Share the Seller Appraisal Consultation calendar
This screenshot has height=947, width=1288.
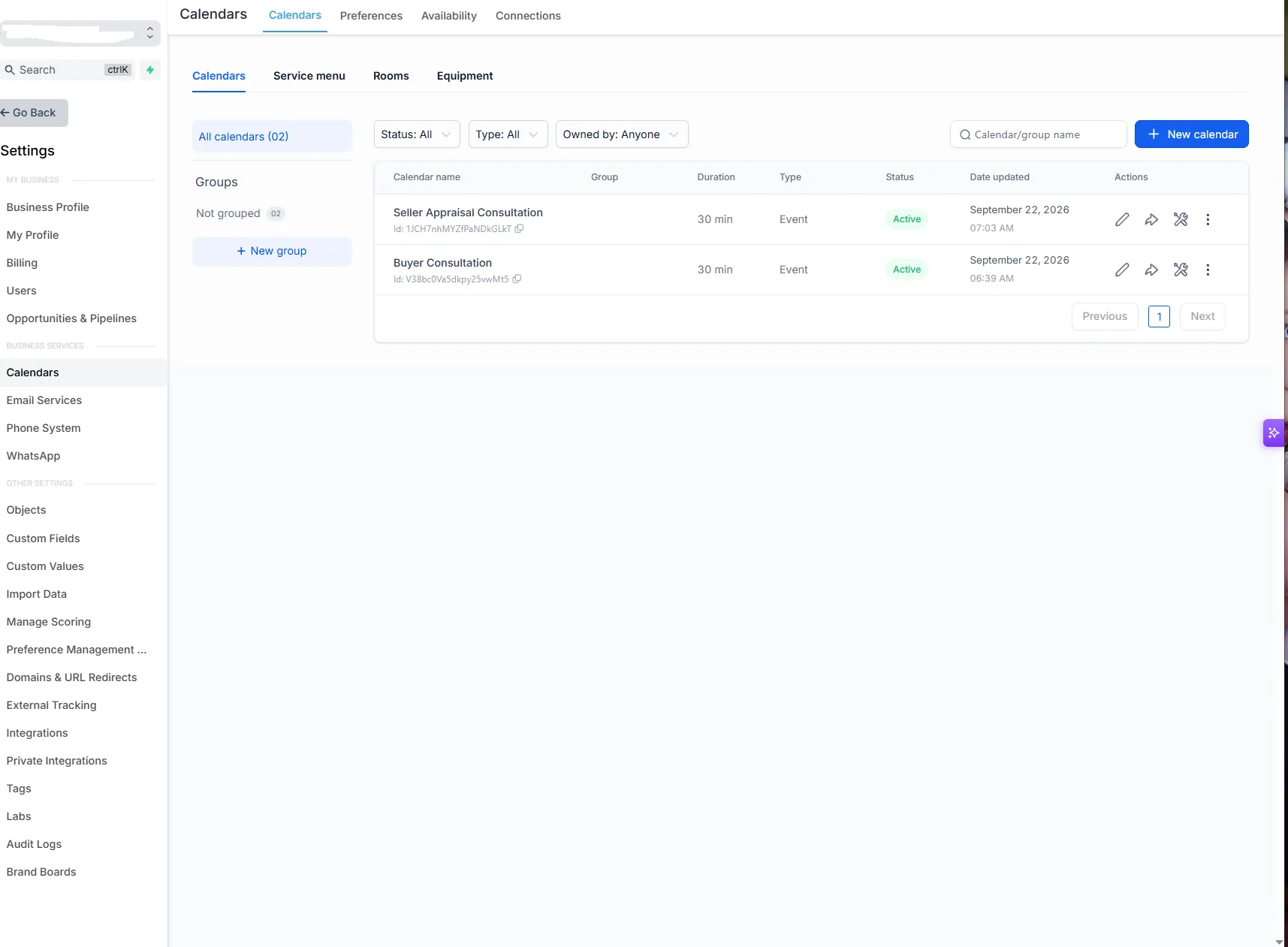[x=1151, y=219]
